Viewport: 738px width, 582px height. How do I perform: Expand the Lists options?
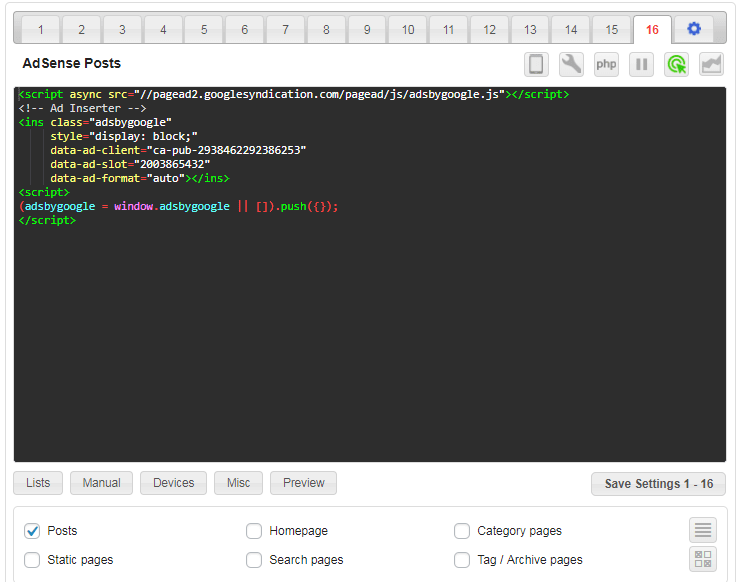click(38, 483)
